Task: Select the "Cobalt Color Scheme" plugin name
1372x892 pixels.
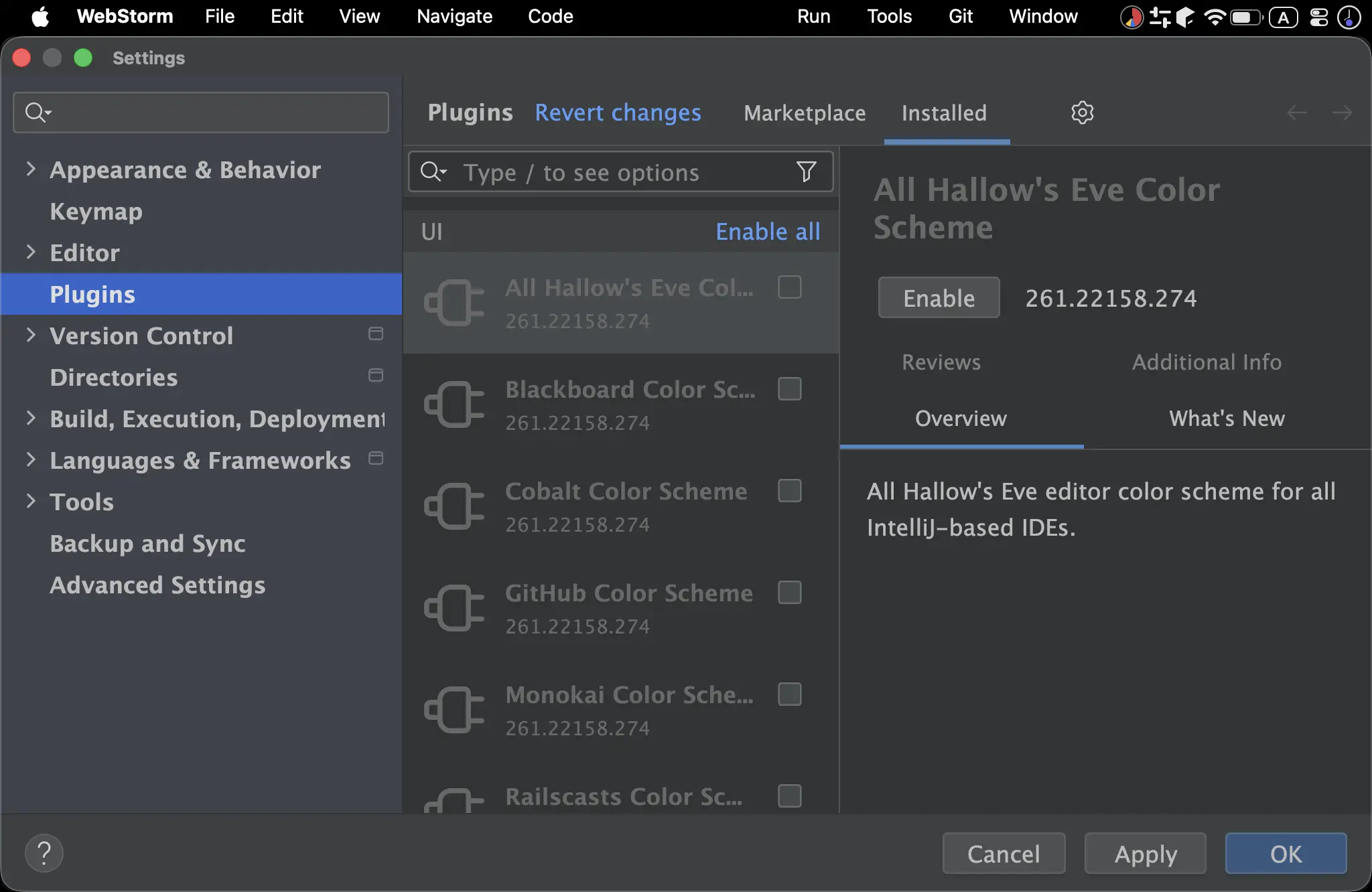Action: tap(626, 491)
